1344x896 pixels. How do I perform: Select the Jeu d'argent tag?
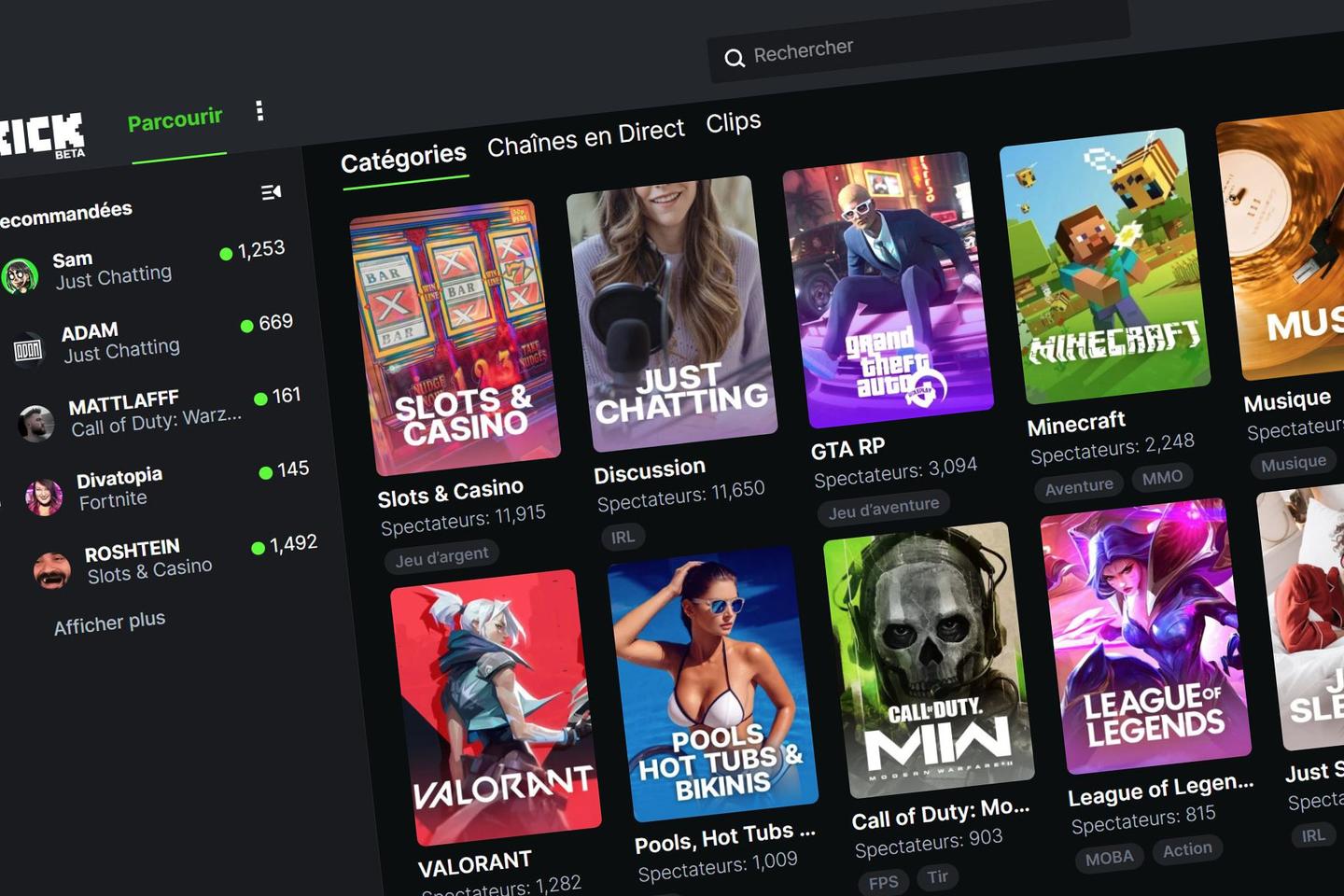point(441,556)
